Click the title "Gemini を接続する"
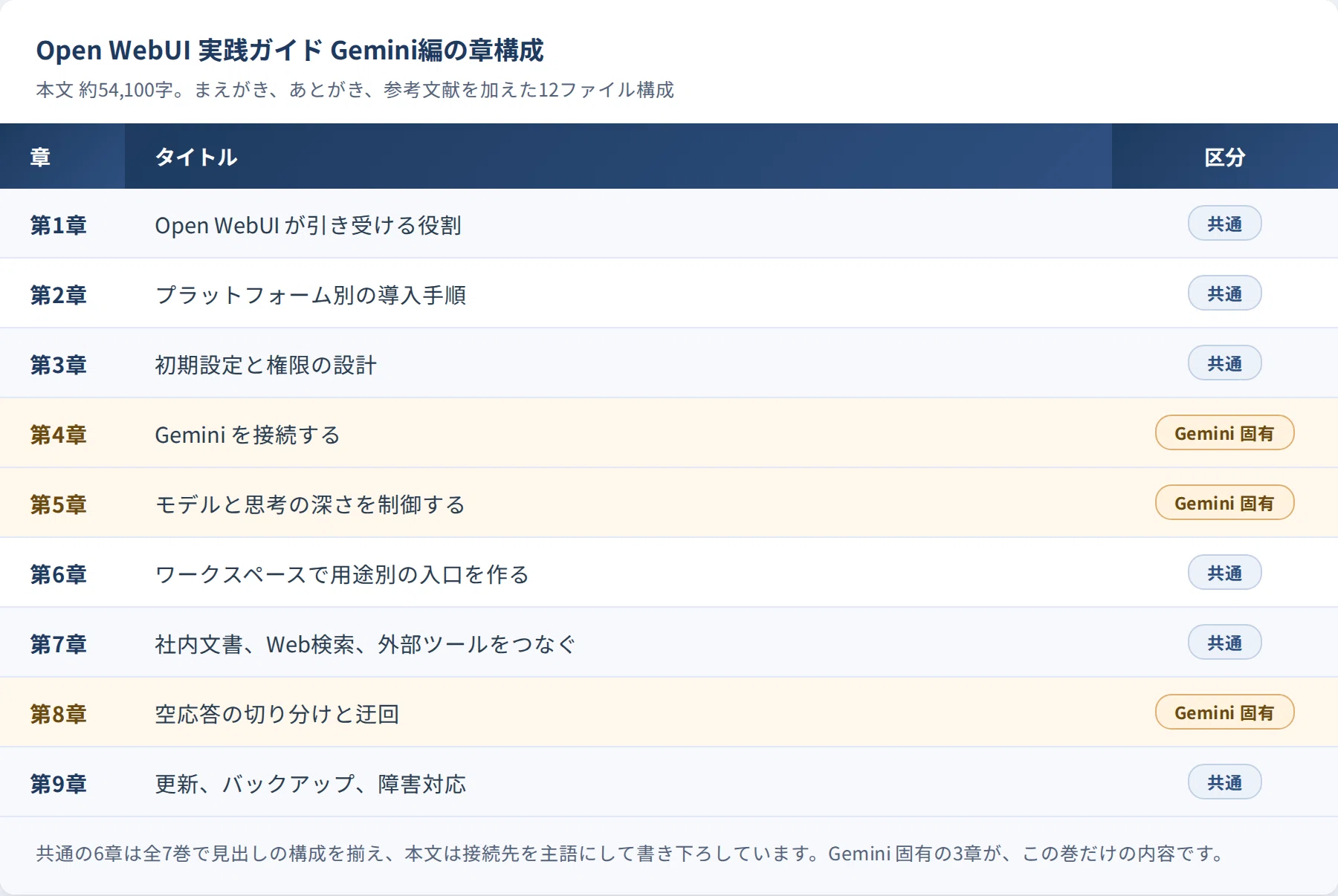 coord(248,434)
